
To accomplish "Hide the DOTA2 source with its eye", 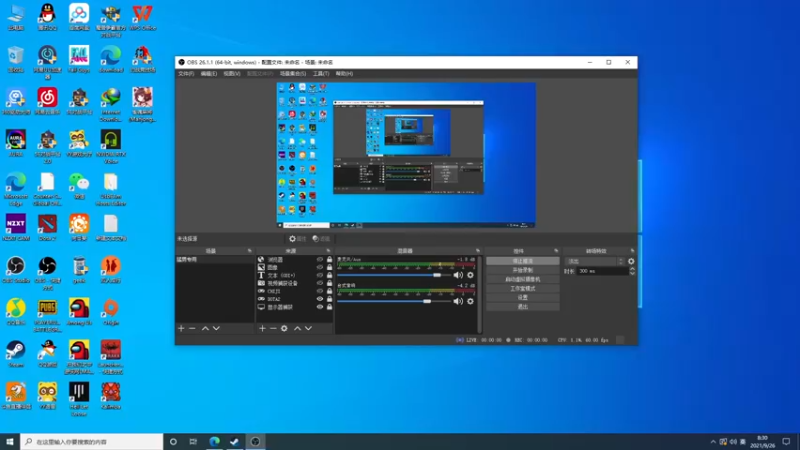I will click(320, 299).
